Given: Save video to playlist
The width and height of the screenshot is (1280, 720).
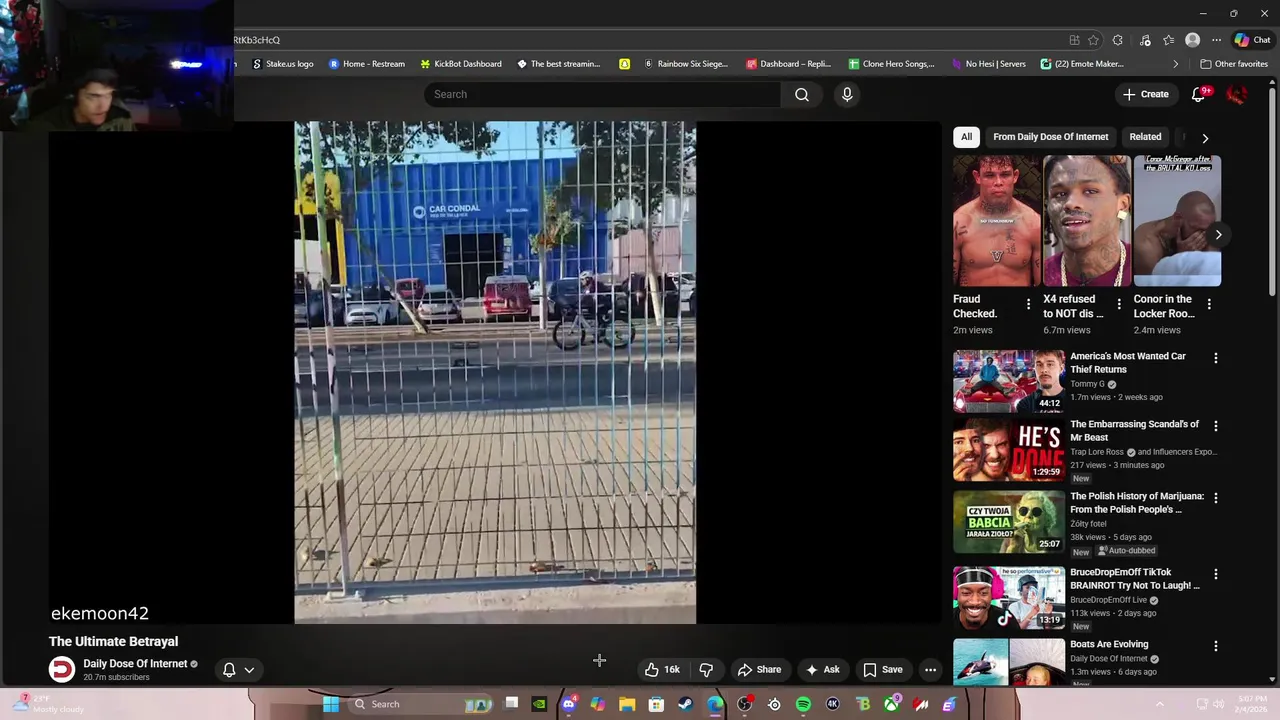Looking at the screenshot, I should 883,670.
